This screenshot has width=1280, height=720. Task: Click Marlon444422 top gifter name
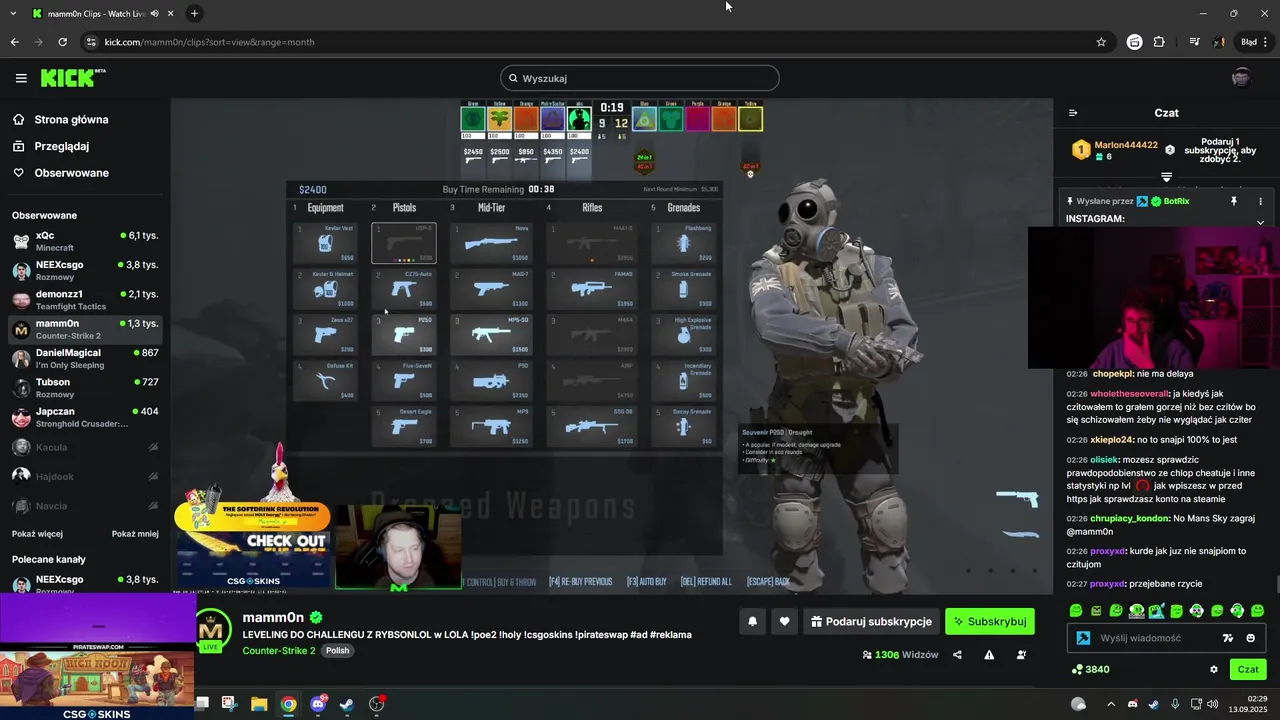(x=1126, y=145)
